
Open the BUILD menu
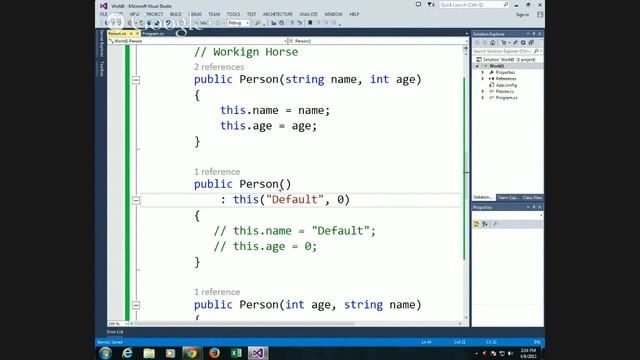point(176,14)
